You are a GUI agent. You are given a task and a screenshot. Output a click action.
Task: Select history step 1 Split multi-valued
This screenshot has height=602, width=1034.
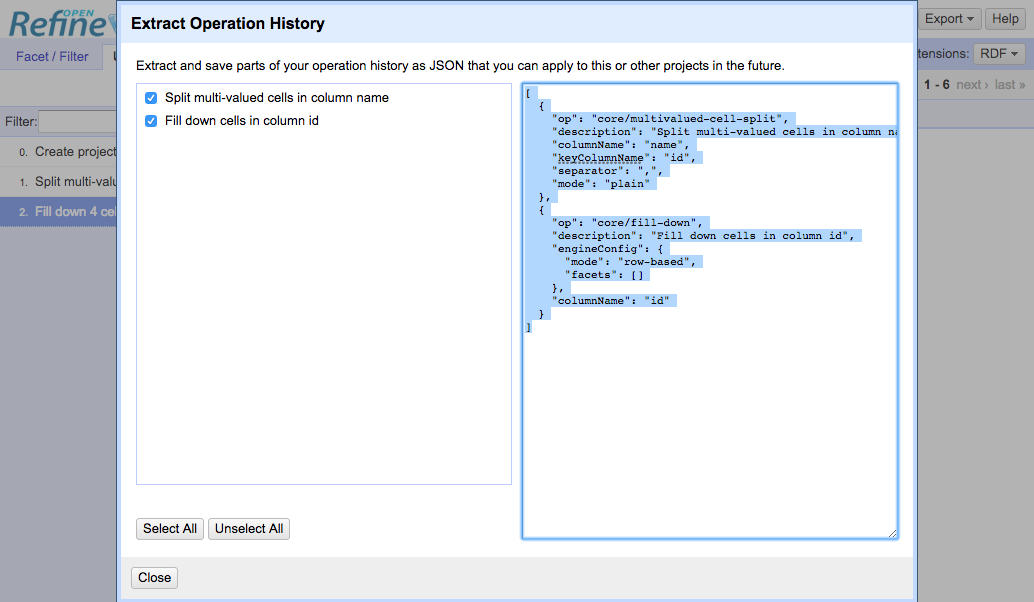tap(59, 182)
